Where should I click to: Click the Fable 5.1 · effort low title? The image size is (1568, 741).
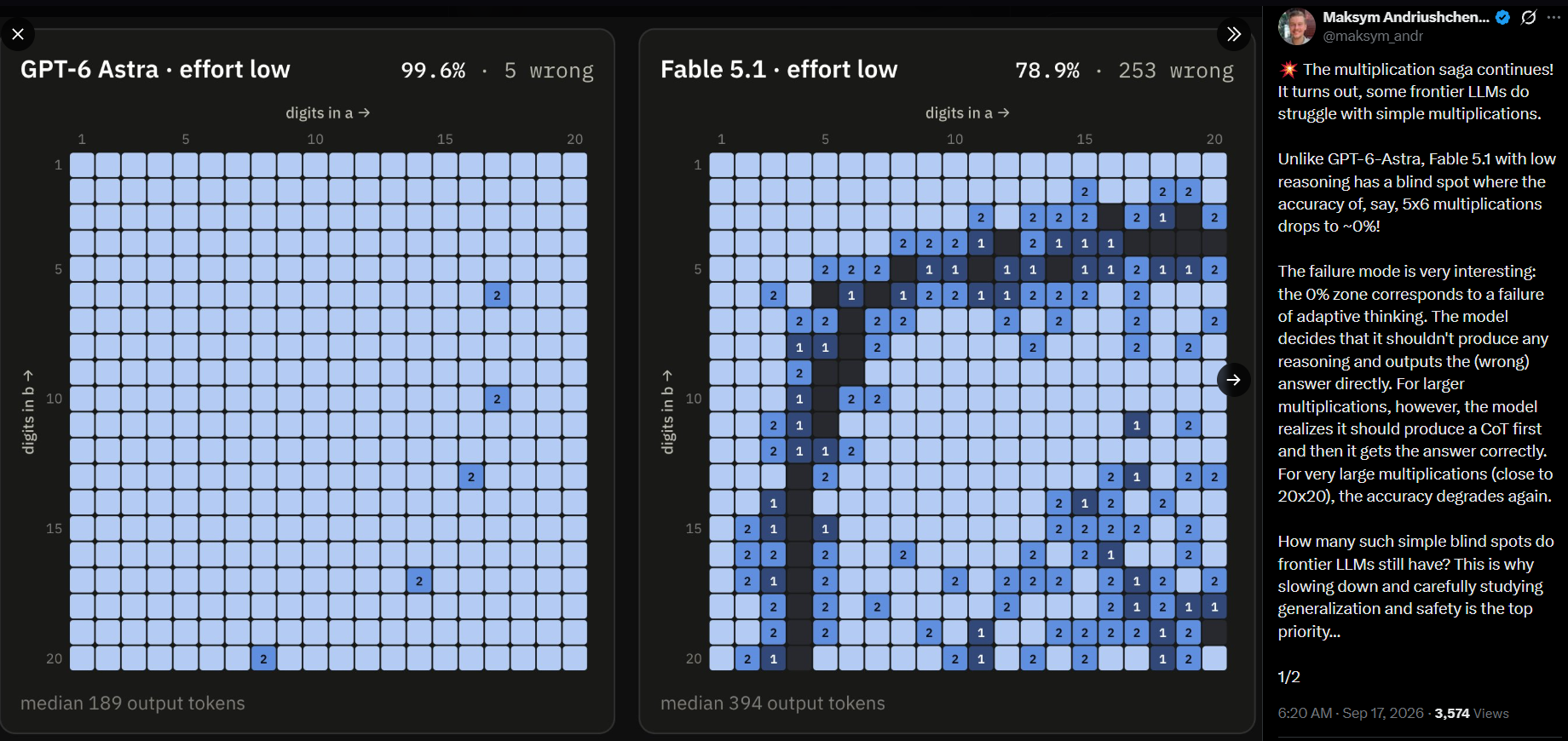pyautogui.click(x=779, y=69)
